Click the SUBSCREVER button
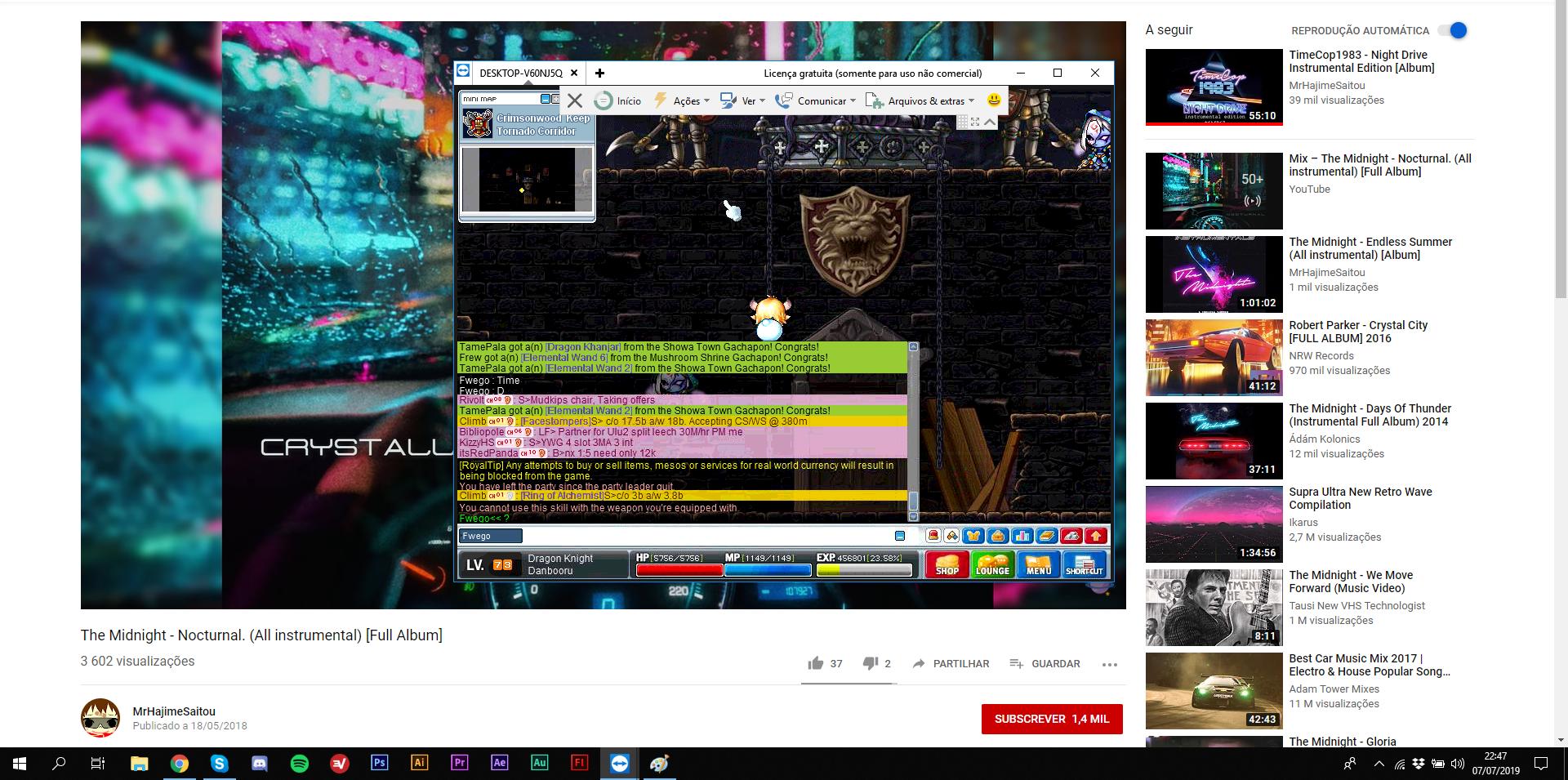Screen dimensions: 1568x780 (x=1051, y=719)
